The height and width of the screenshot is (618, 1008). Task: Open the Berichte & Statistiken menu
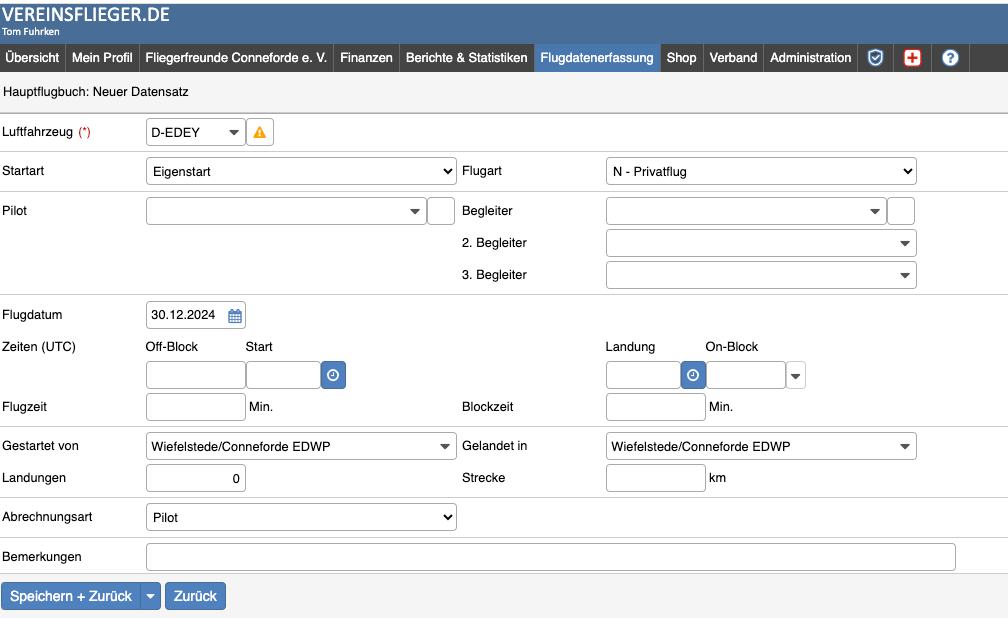(466, 58)
